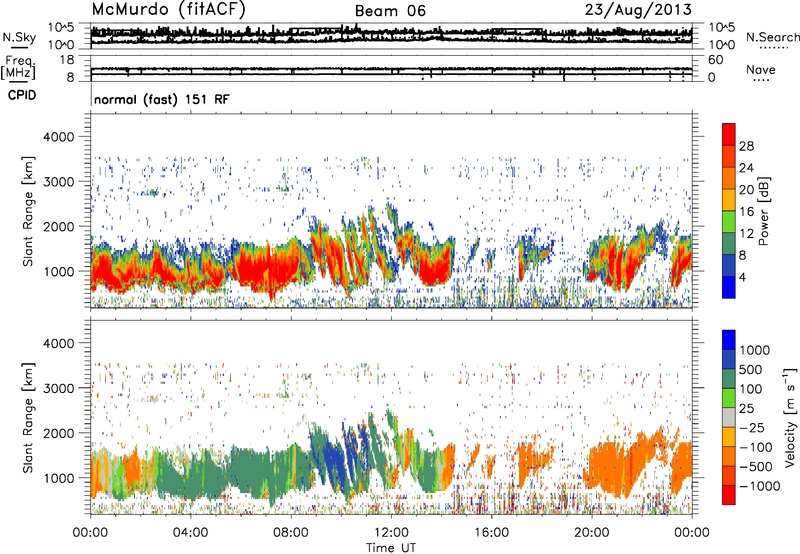Click the power panel 'Slant Range [km]' label

pos(28,211)
